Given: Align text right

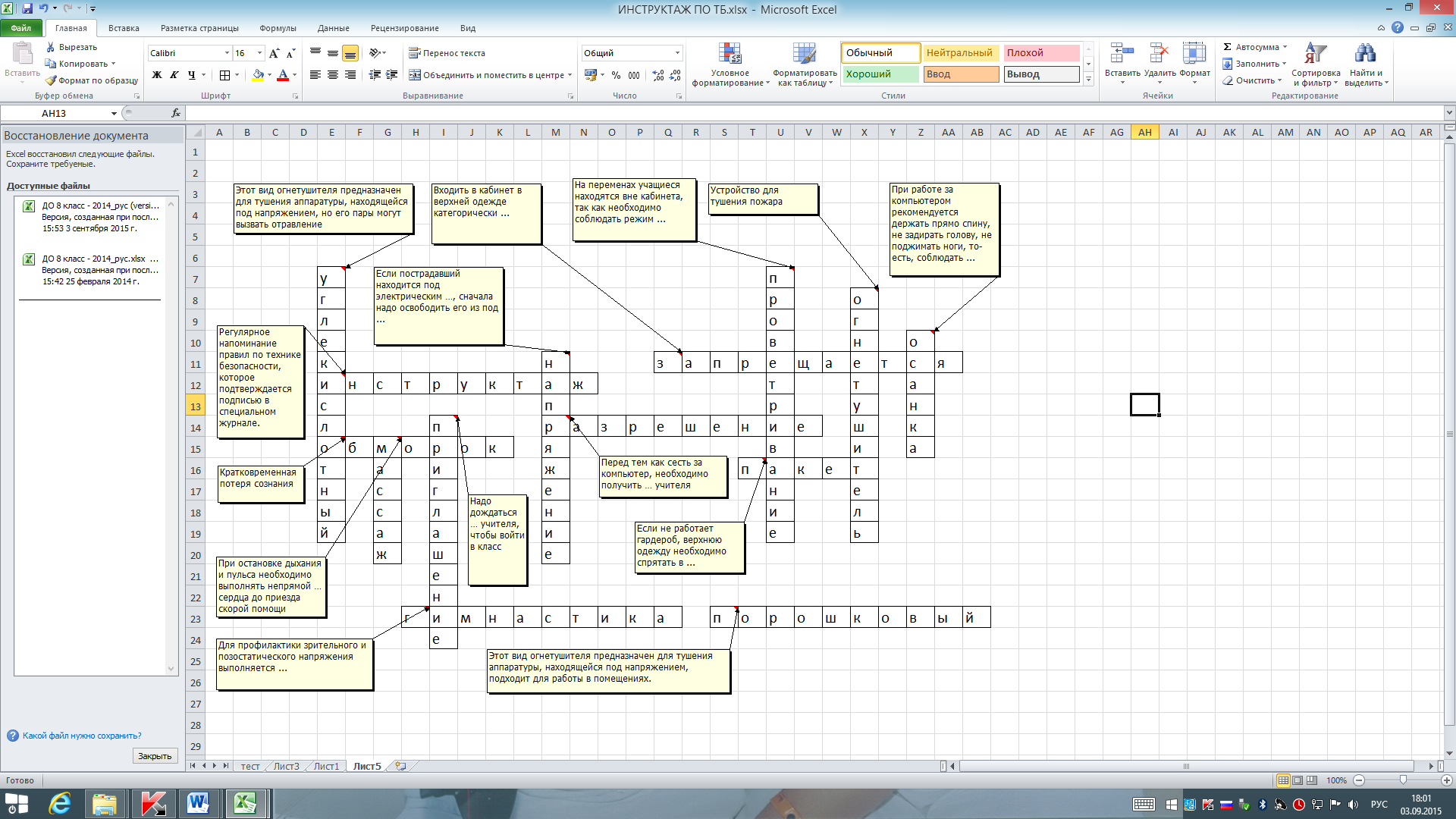Looking at the screenshot, I should click(x=350, y=75).
